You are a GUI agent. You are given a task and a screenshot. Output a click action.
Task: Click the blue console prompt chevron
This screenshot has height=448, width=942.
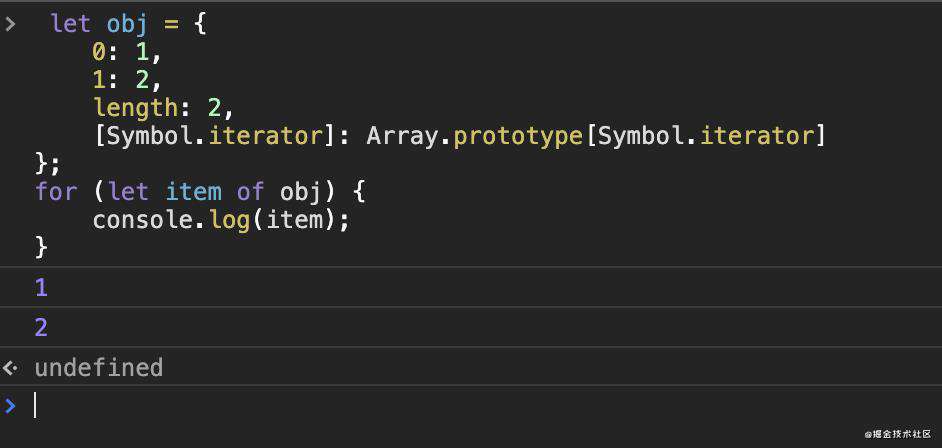click(10, 406)
